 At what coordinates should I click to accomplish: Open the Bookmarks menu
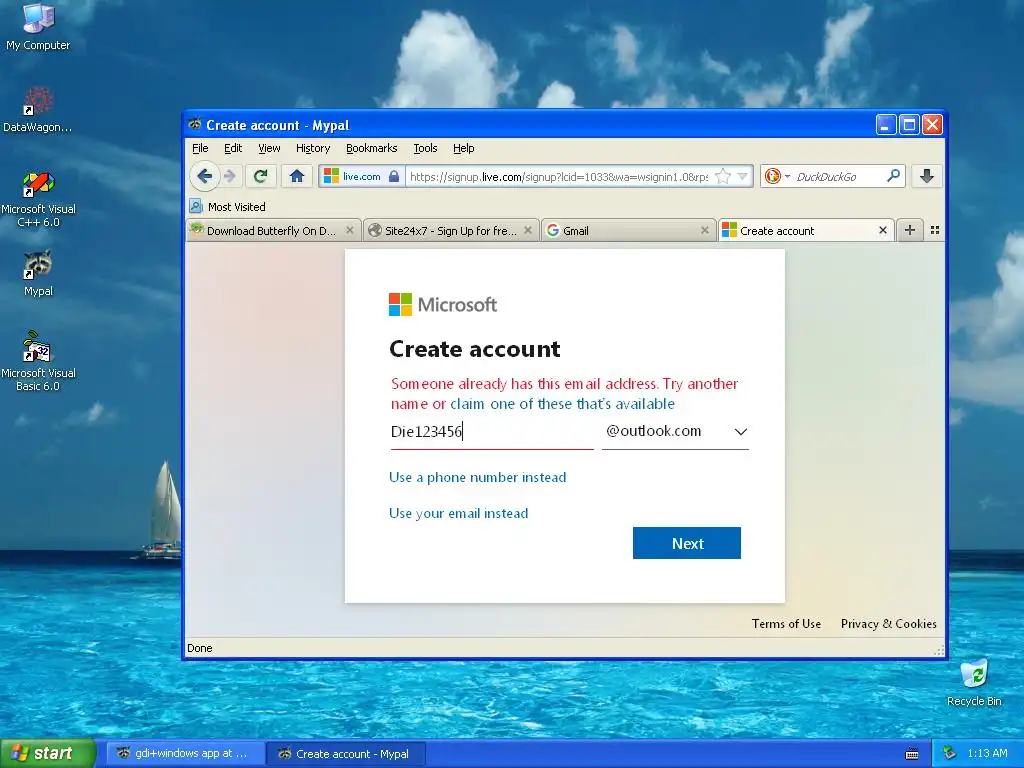(372, 148)
